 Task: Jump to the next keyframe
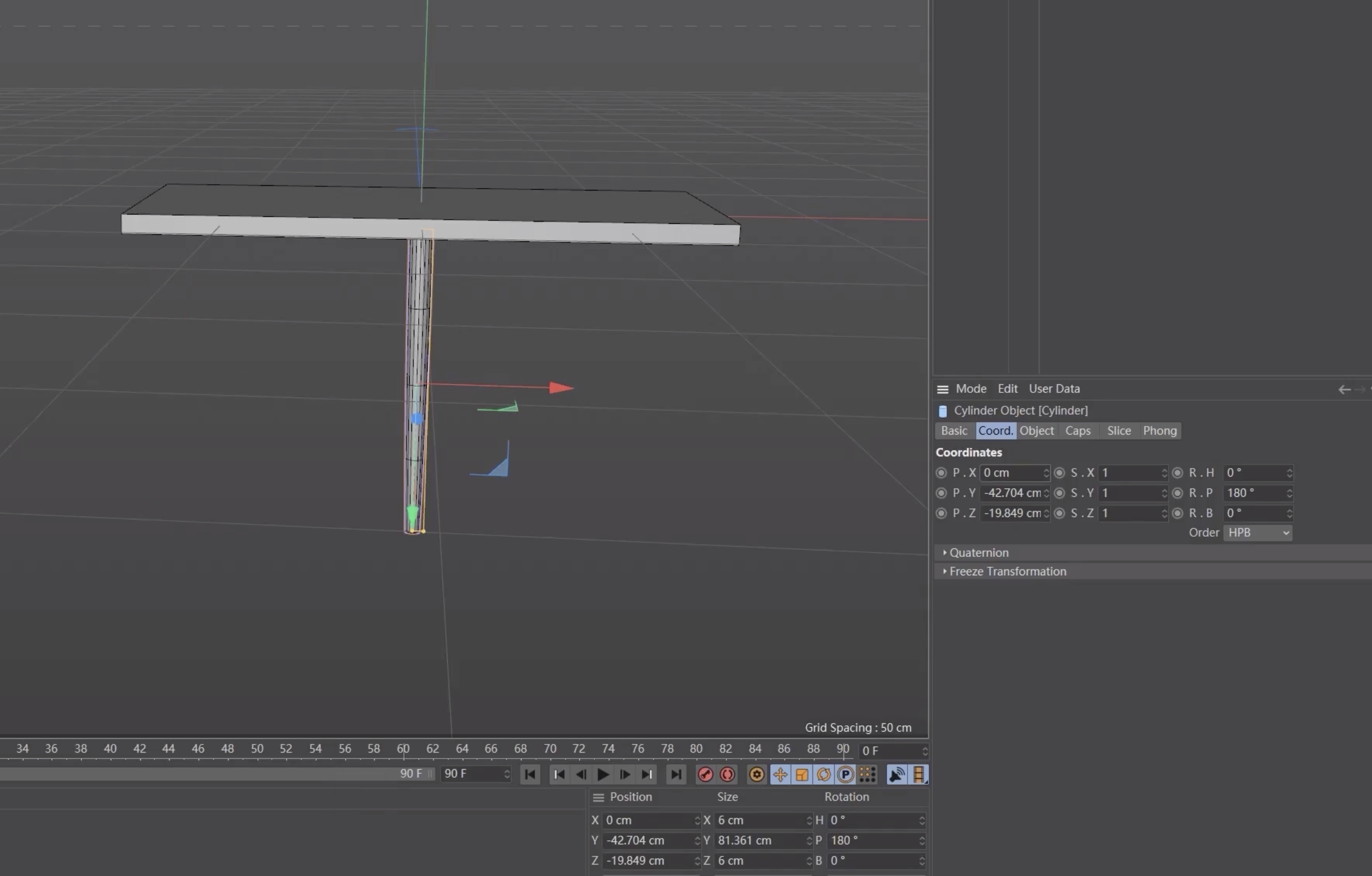(647, 774)
